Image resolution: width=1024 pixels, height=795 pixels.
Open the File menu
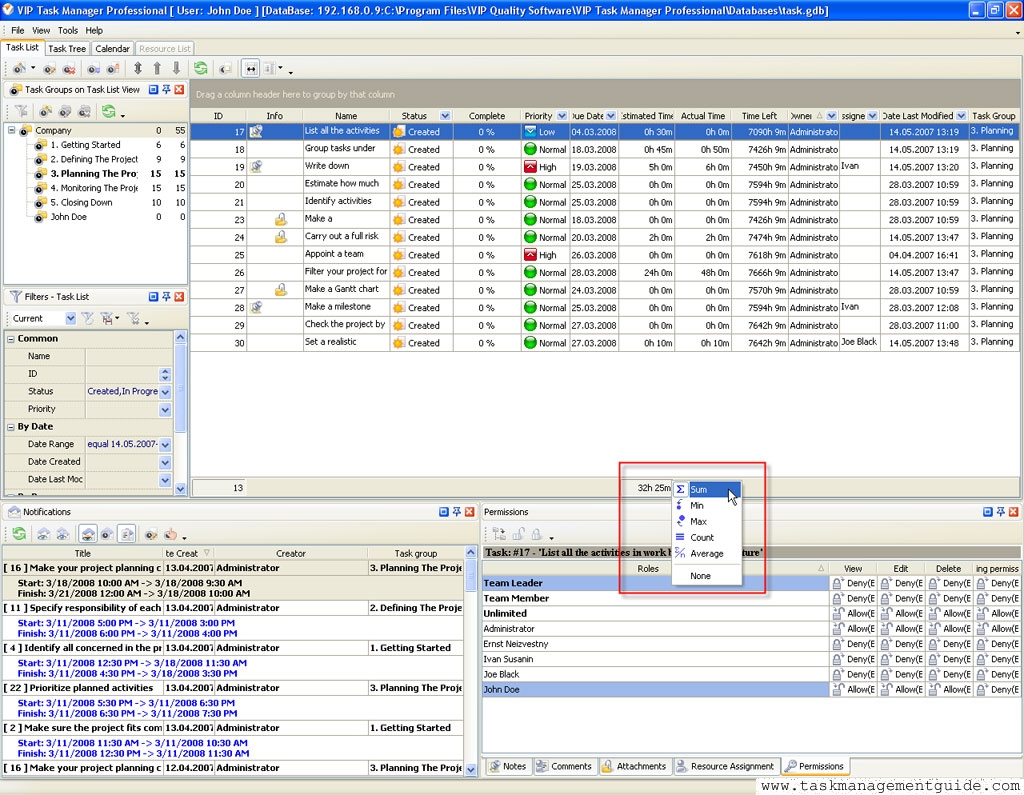click(18, 30)
